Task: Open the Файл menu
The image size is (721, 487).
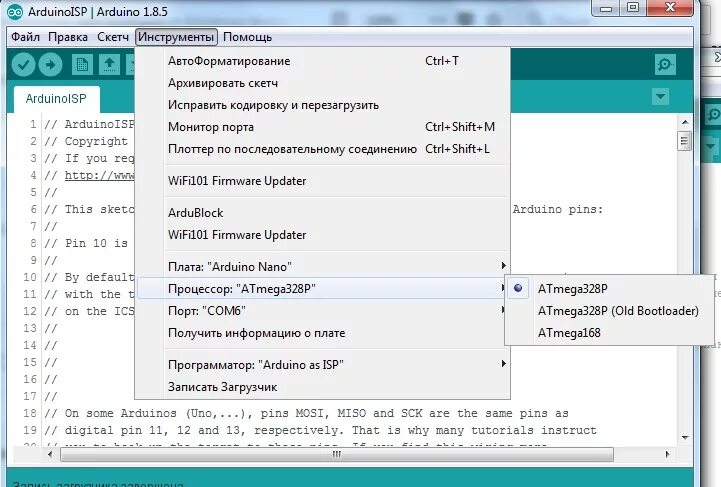Action: coord(25,37)
